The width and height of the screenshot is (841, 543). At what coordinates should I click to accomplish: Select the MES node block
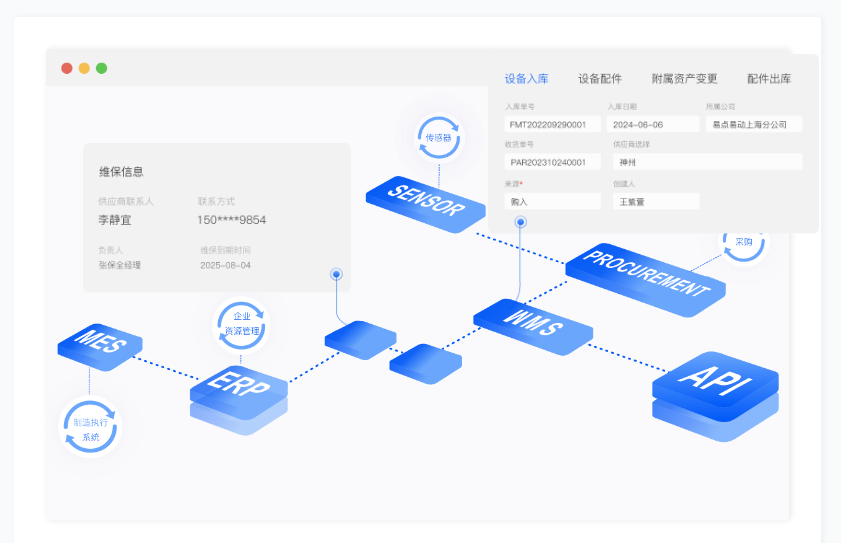(x=100, y=345)
